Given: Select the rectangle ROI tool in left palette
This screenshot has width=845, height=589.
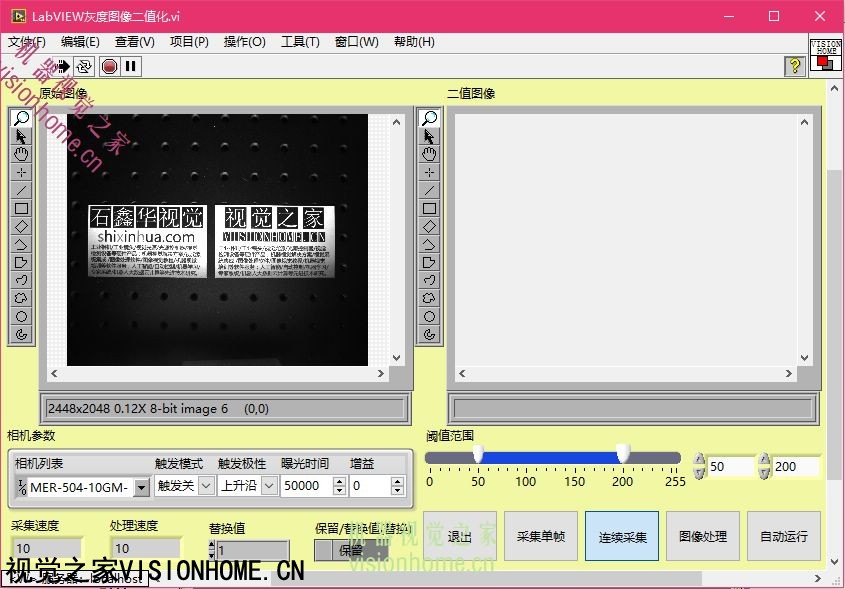Looking at the screenshot, I should 22,208.
